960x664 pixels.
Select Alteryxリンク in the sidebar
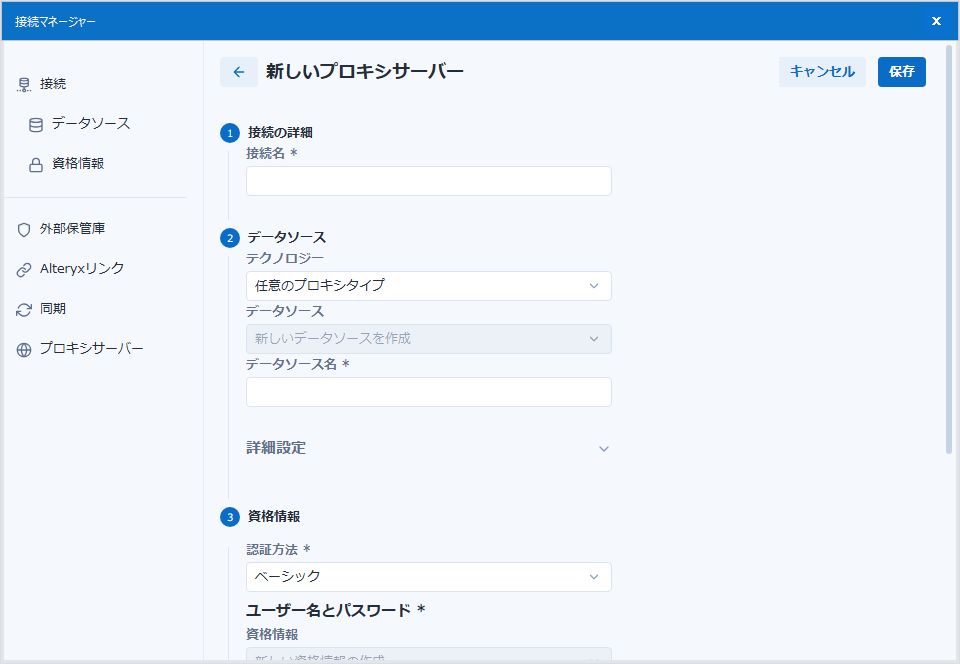[81, 268]
